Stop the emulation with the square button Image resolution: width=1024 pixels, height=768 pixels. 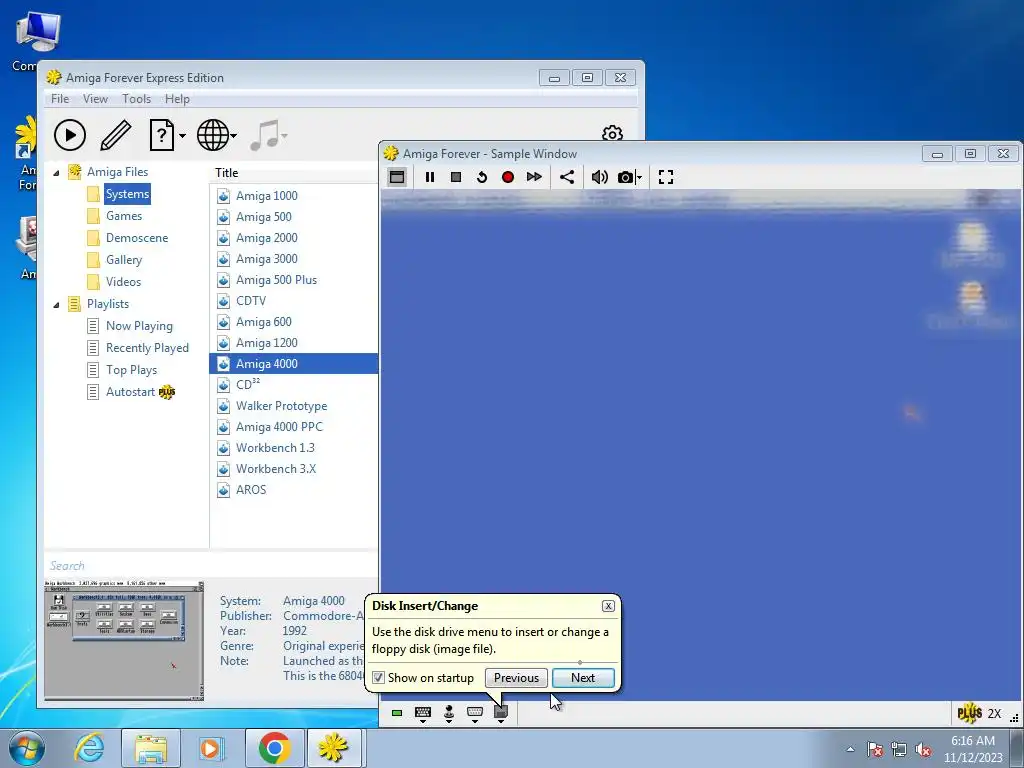[x=456, y=177]
